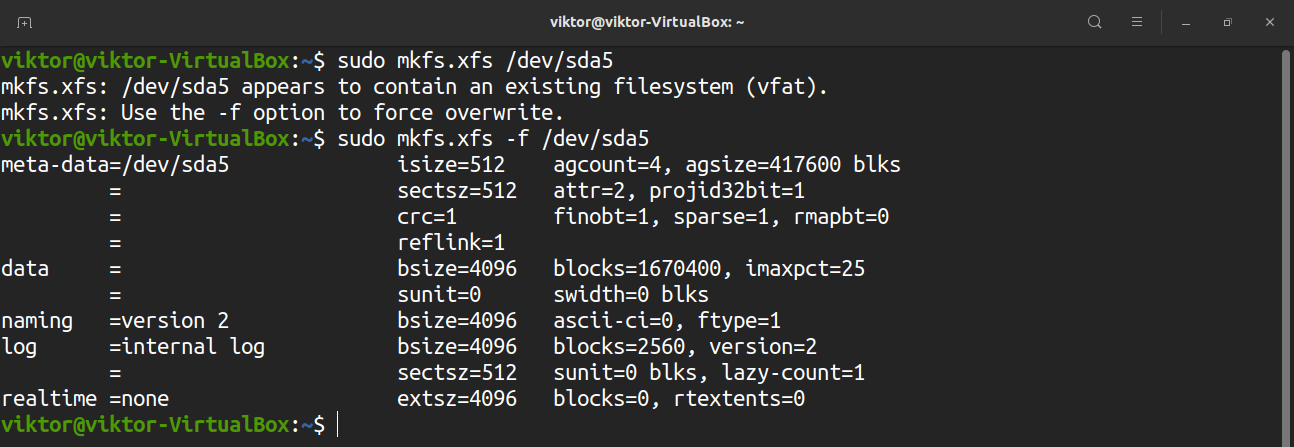
Task: Click the 'agcount=4, agsize=417600 blks' text
Action: pos(727,164)
